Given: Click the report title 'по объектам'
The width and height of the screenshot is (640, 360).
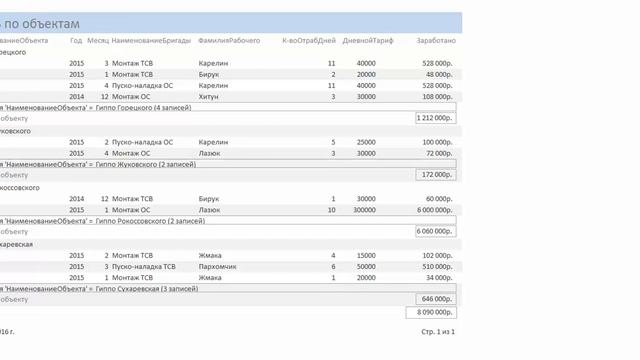Looking at the screenshot, I should (x=42, y=24).
